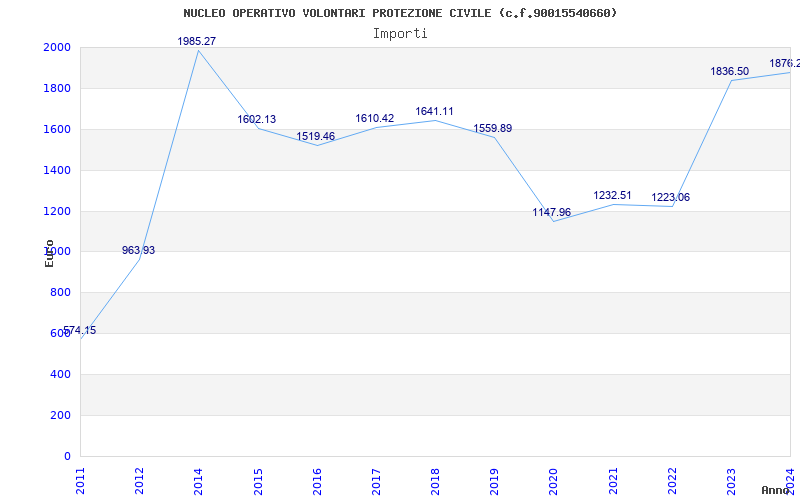This screenshot has width=800, height=500.
Task: Click the 1836.50 data label
Action: [730, 71]
